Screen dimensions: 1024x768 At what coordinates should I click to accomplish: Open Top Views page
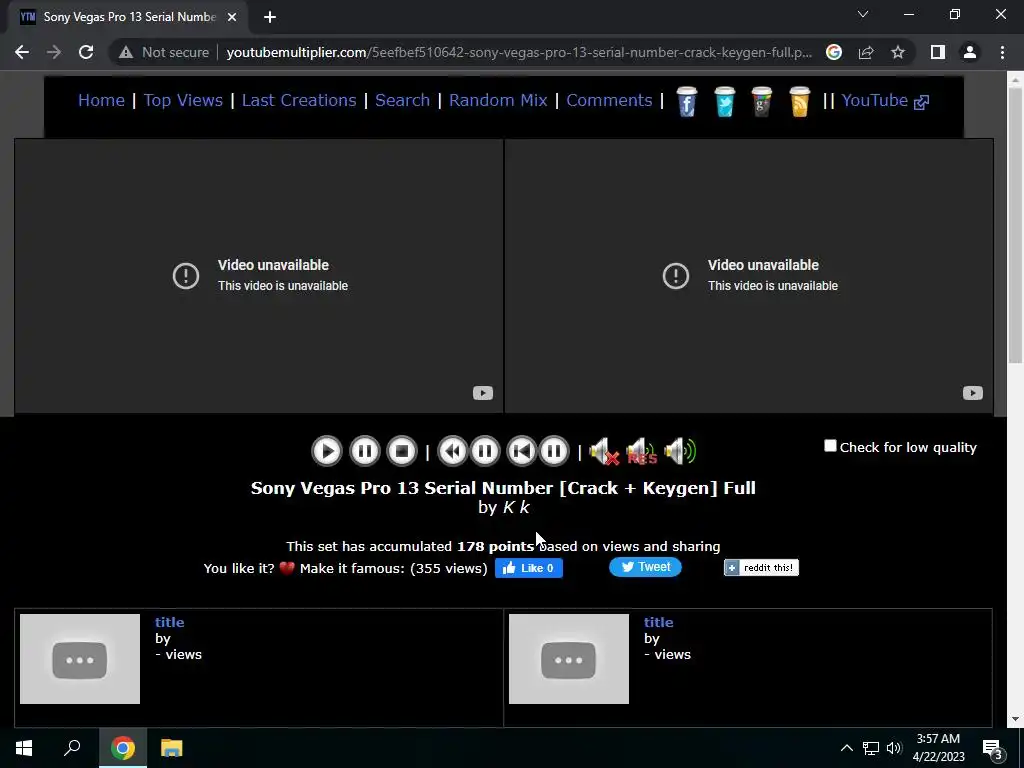coord(184,101)
